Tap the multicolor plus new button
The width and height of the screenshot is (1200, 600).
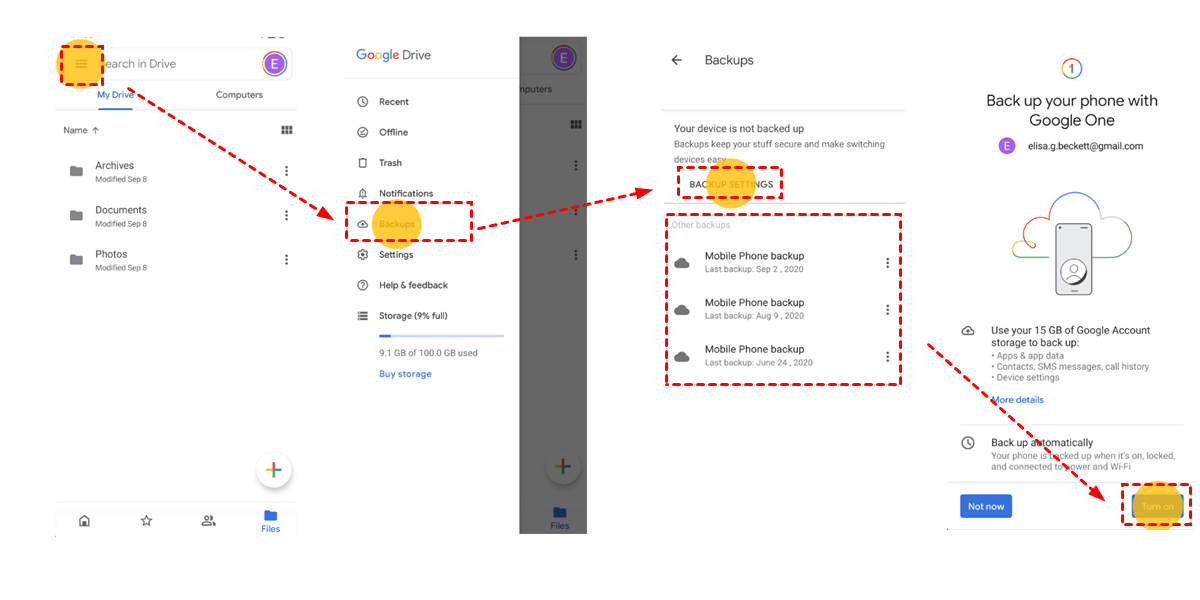pos(273,470)
